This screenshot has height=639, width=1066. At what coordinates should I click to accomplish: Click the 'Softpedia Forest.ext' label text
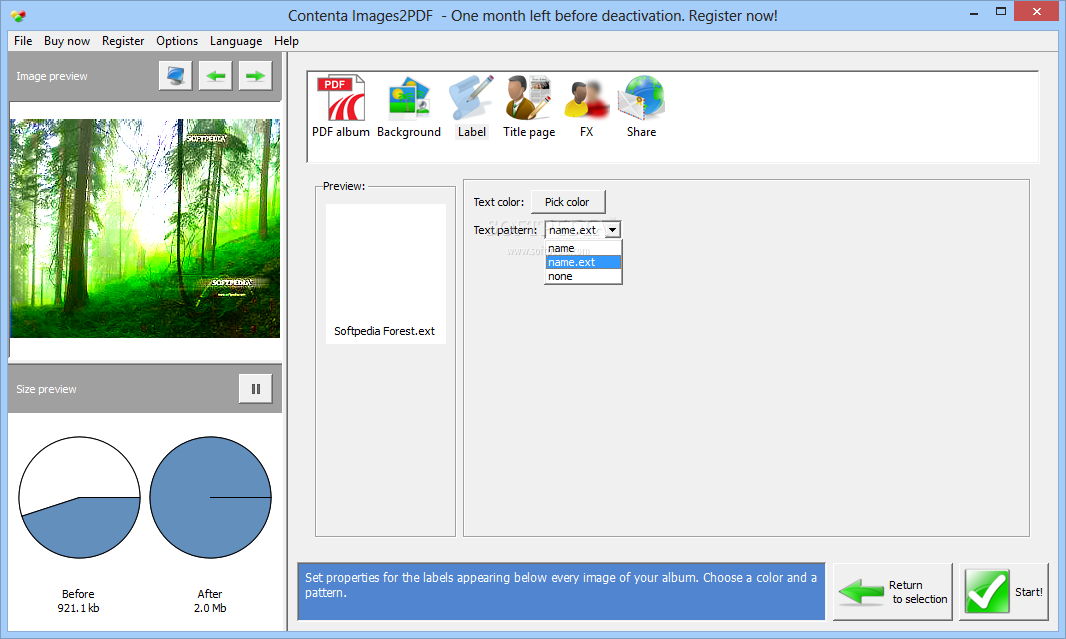384,331
